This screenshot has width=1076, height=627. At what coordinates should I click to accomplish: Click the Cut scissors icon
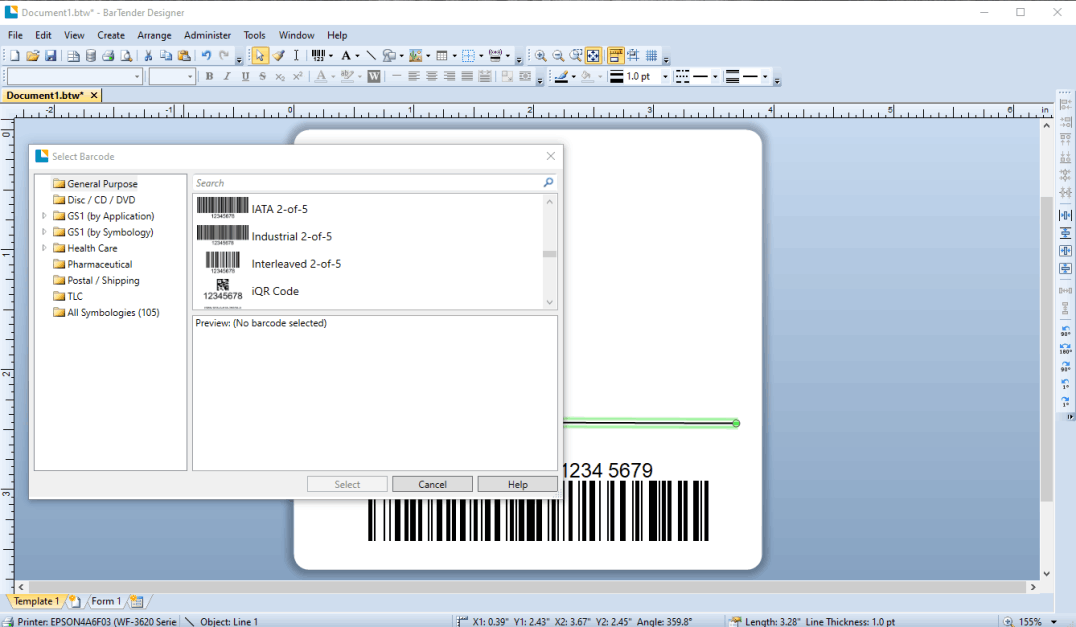pos(148,56)
